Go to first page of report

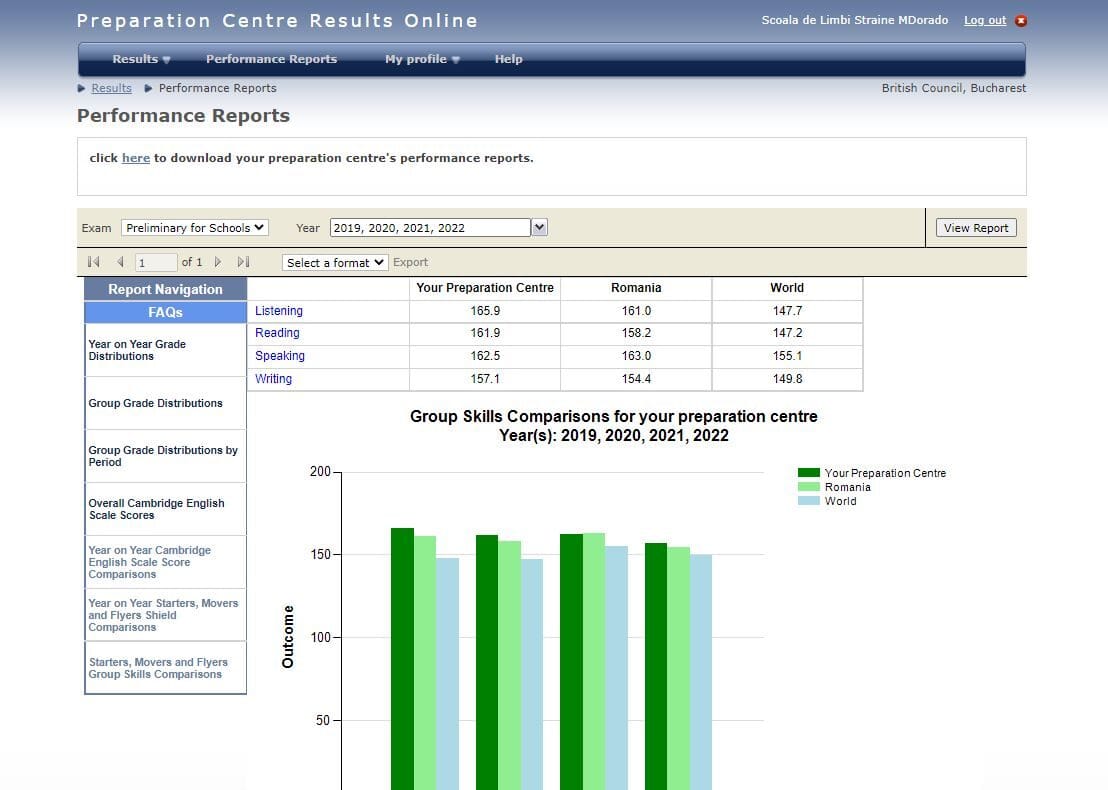(93, 262)
